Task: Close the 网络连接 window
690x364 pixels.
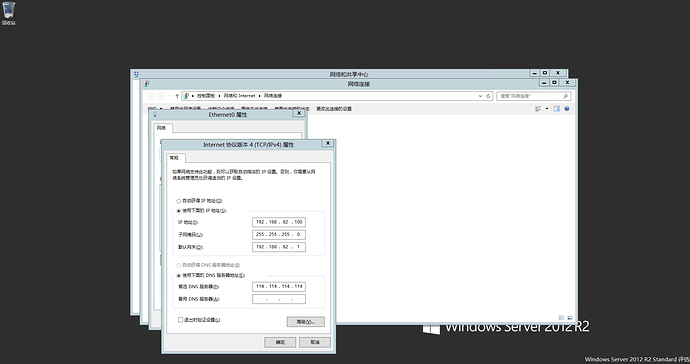Action: pos(567,82)
